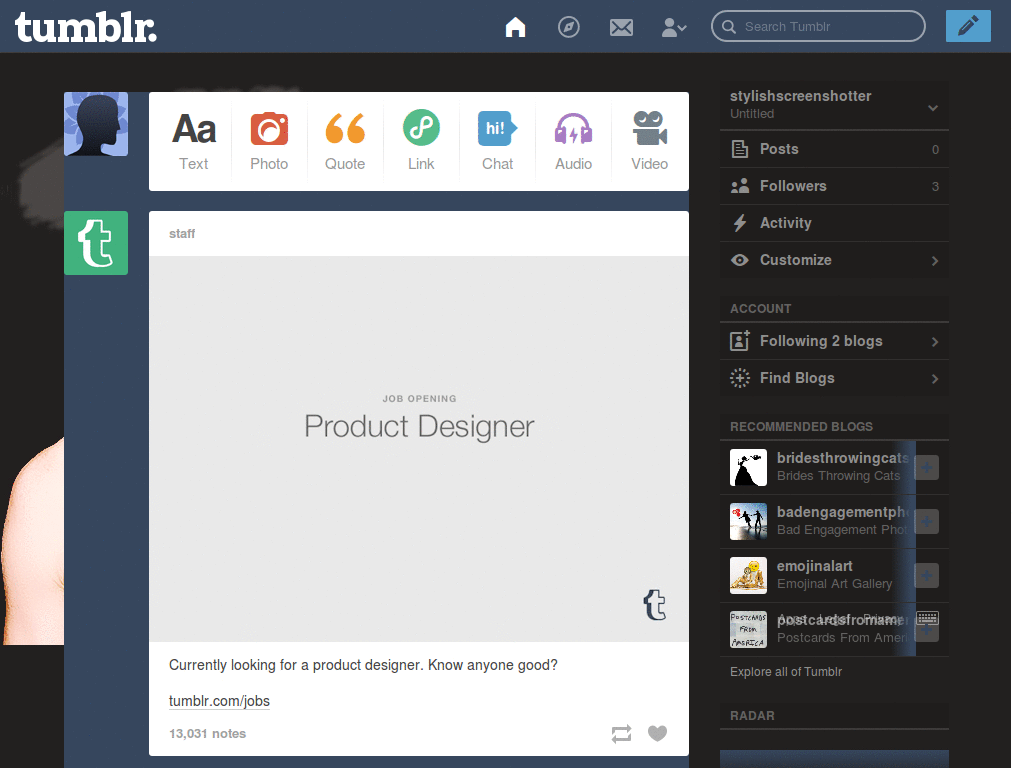This screenshot has height=768, width=1024.
Task: Click the Find Blogs dotted circle icon
Action: click(739, 378)
